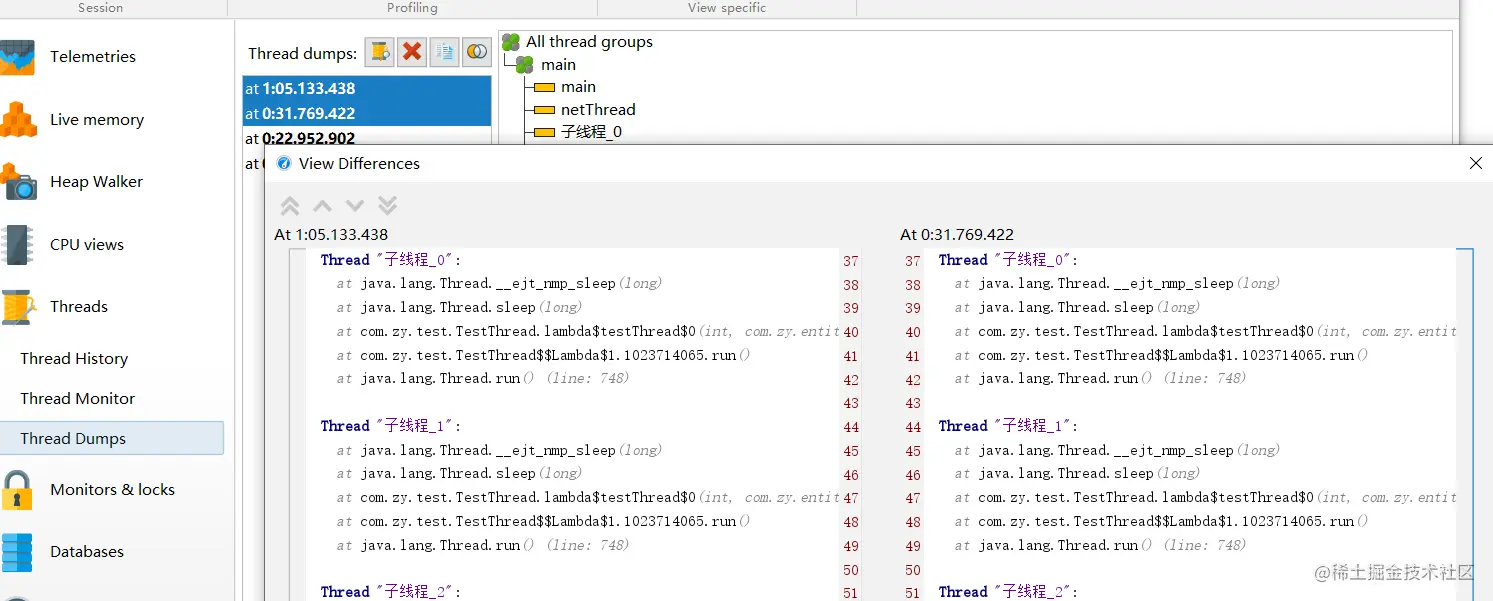Jump to last difference double-down arrow

(388, 206)
